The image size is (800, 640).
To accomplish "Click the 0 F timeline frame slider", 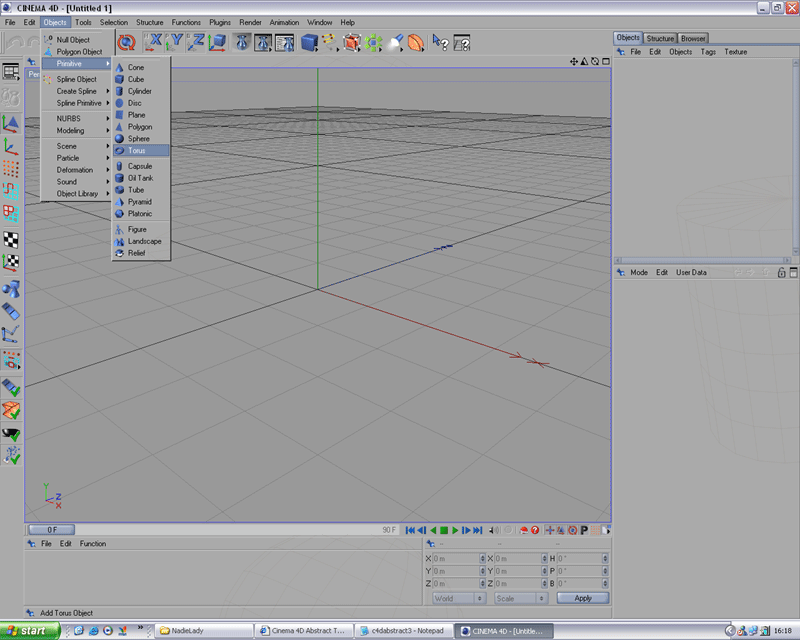I will pos(52,530).
